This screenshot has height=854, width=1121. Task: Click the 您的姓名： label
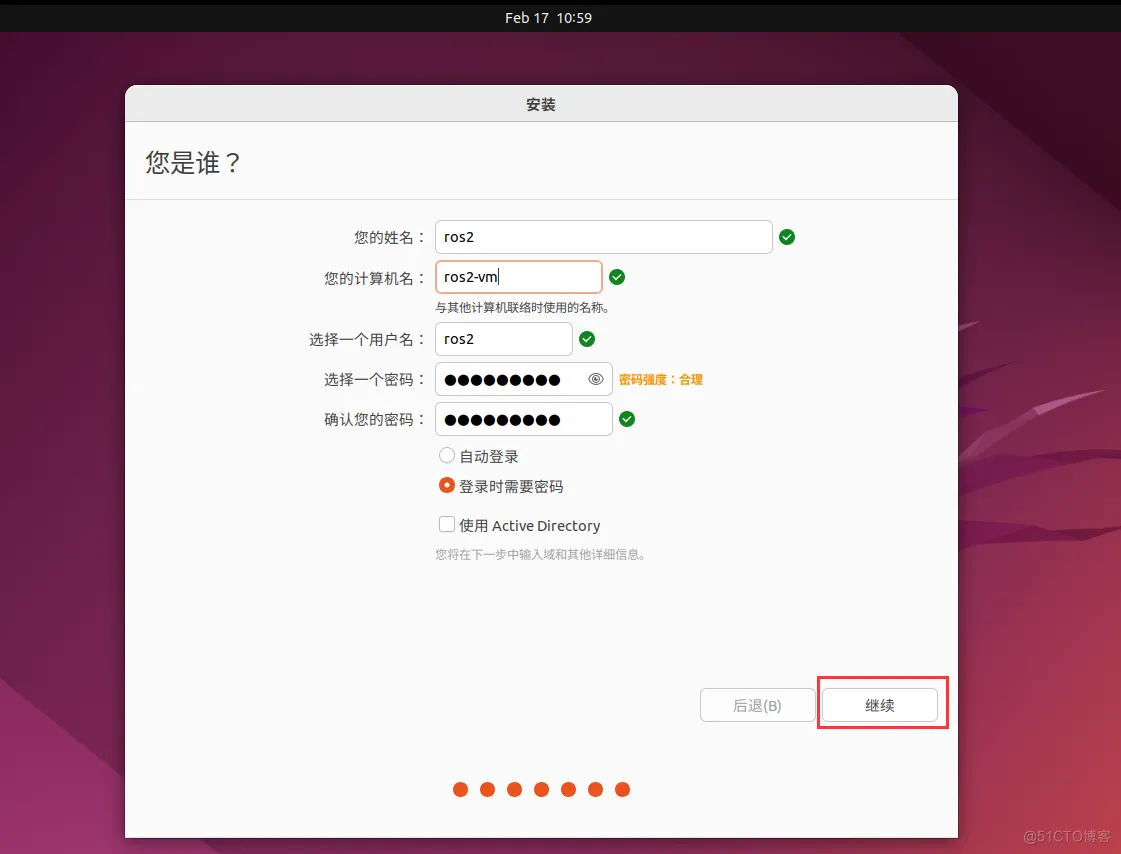[x=390, y=237]
